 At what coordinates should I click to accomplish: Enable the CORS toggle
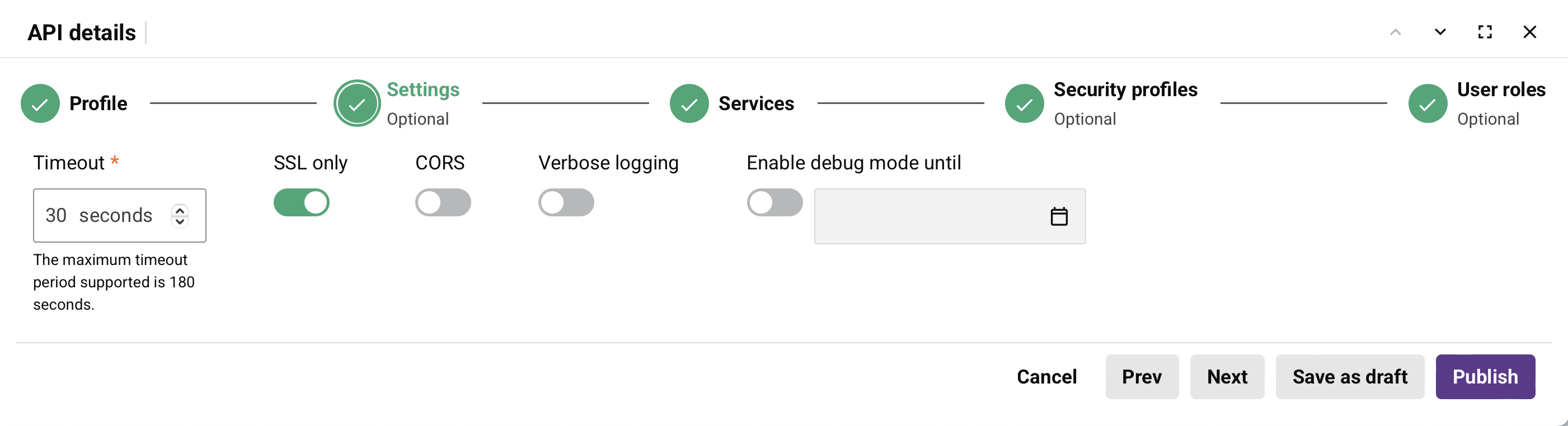[443, 202]
